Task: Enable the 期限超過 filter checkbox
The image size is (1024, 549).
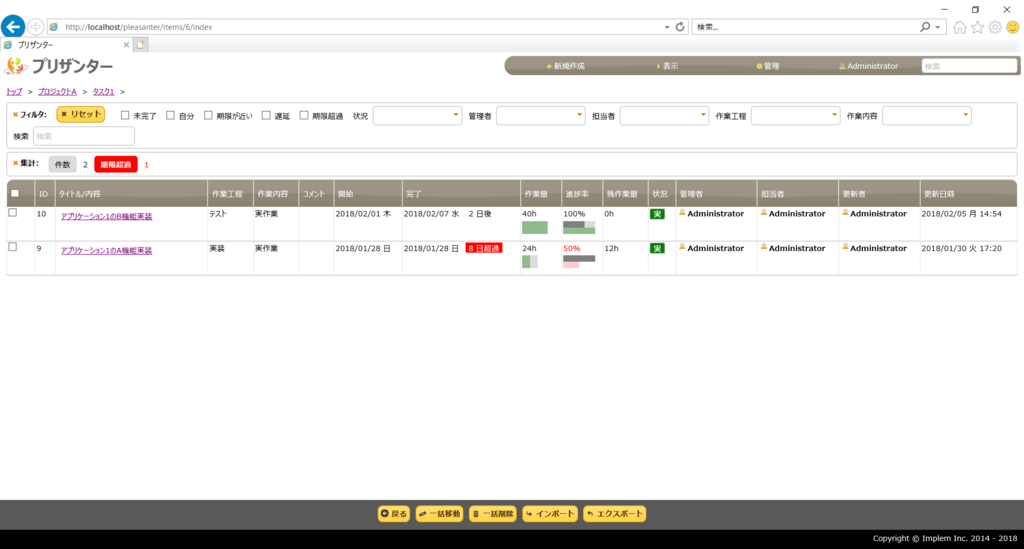Action: click(304, 115)
